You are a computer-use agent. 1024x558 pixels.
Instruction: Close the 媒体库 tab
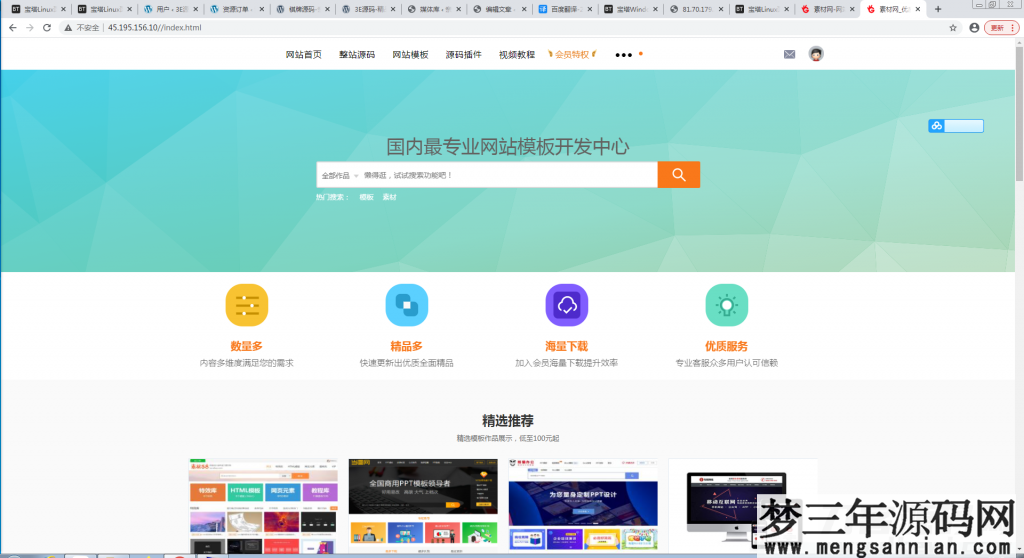click(458, 9)
